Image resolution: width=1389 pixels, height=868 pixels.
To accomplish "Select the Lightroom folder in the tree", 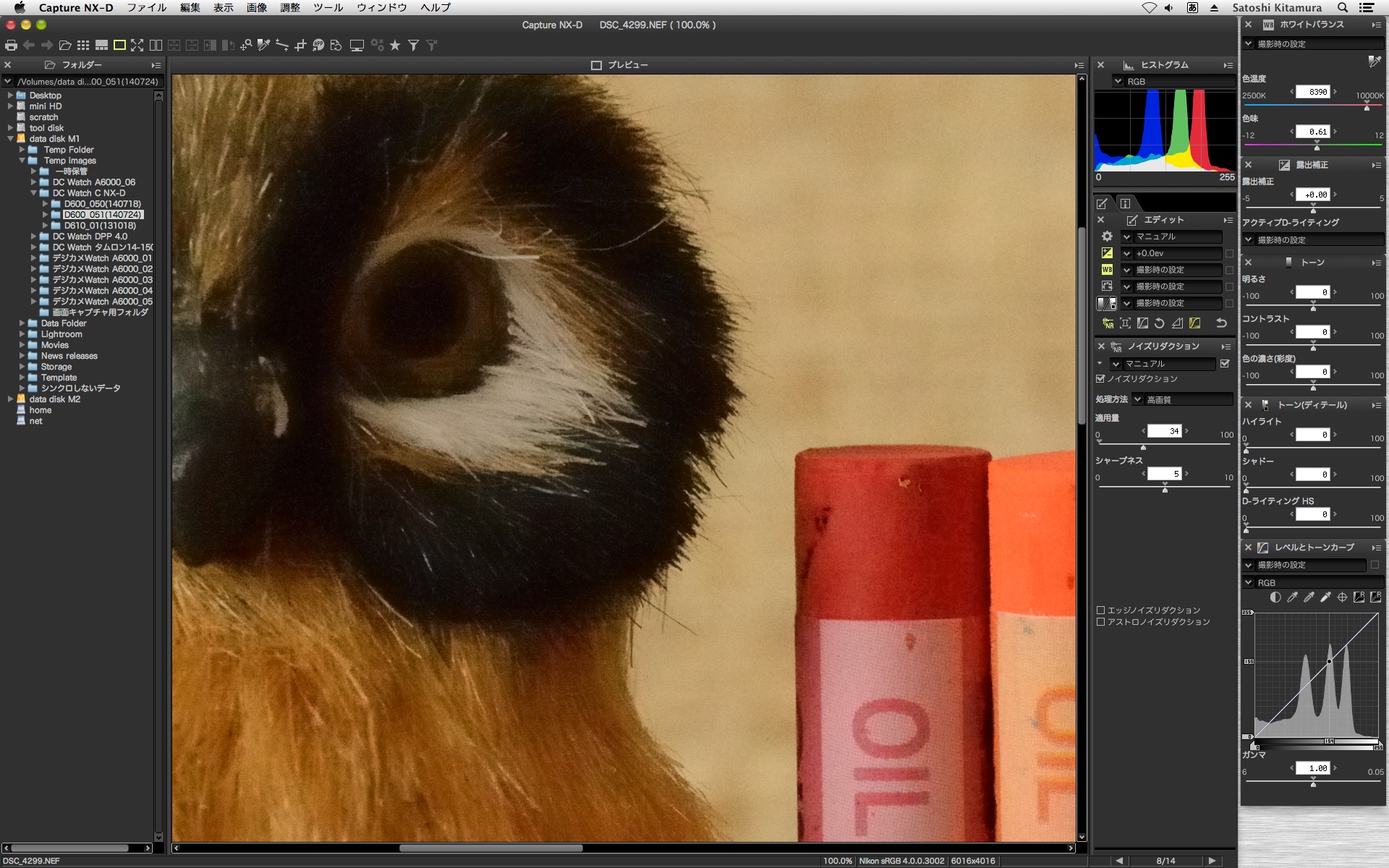I will point(61,334).
